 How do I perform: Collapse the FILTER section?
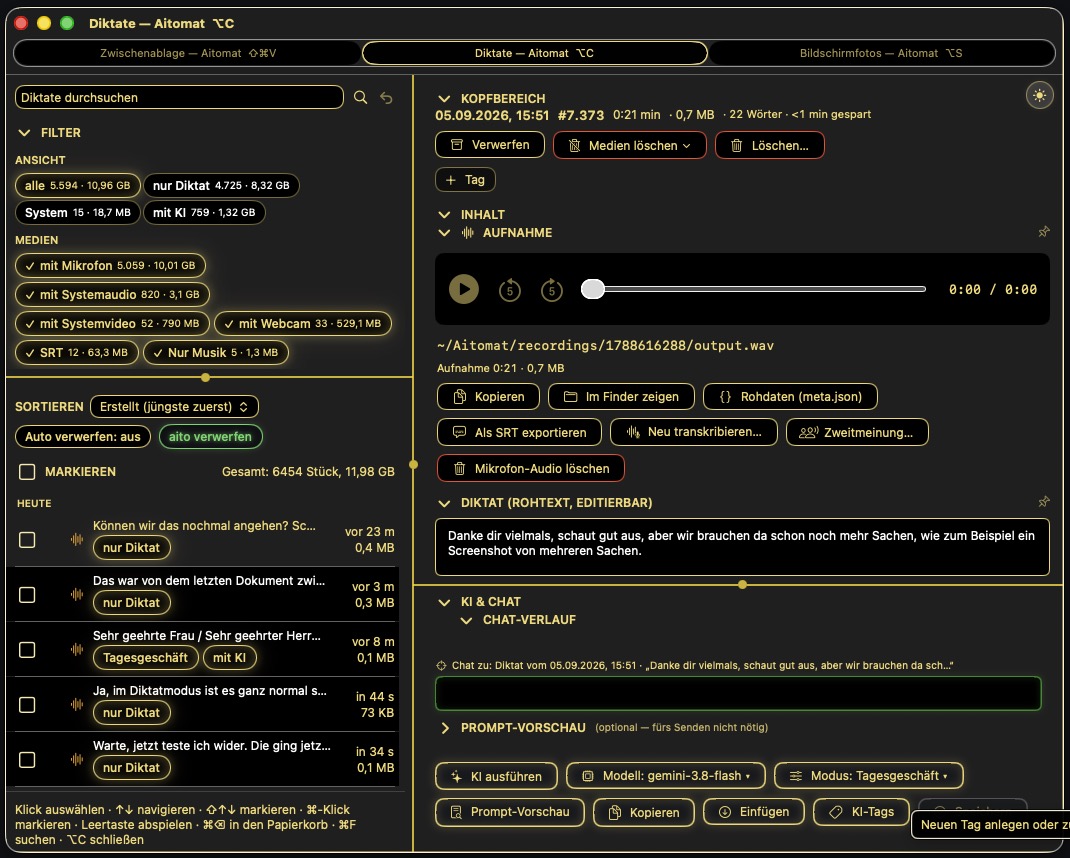point(25,132)
